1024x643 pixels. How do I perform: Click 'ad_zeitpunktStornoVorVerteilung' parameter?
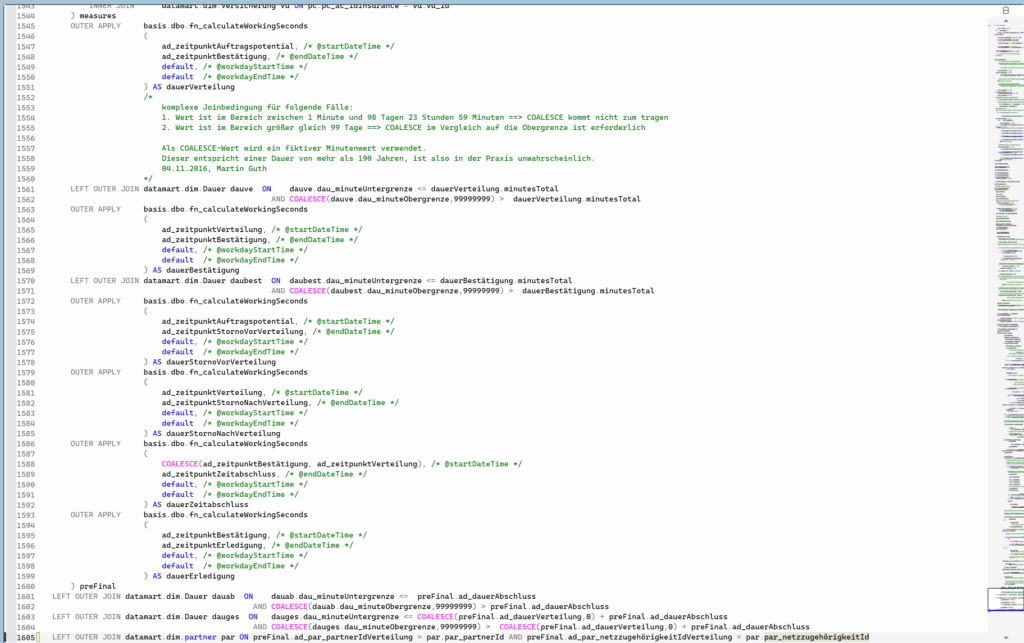(x=232, y=332)
